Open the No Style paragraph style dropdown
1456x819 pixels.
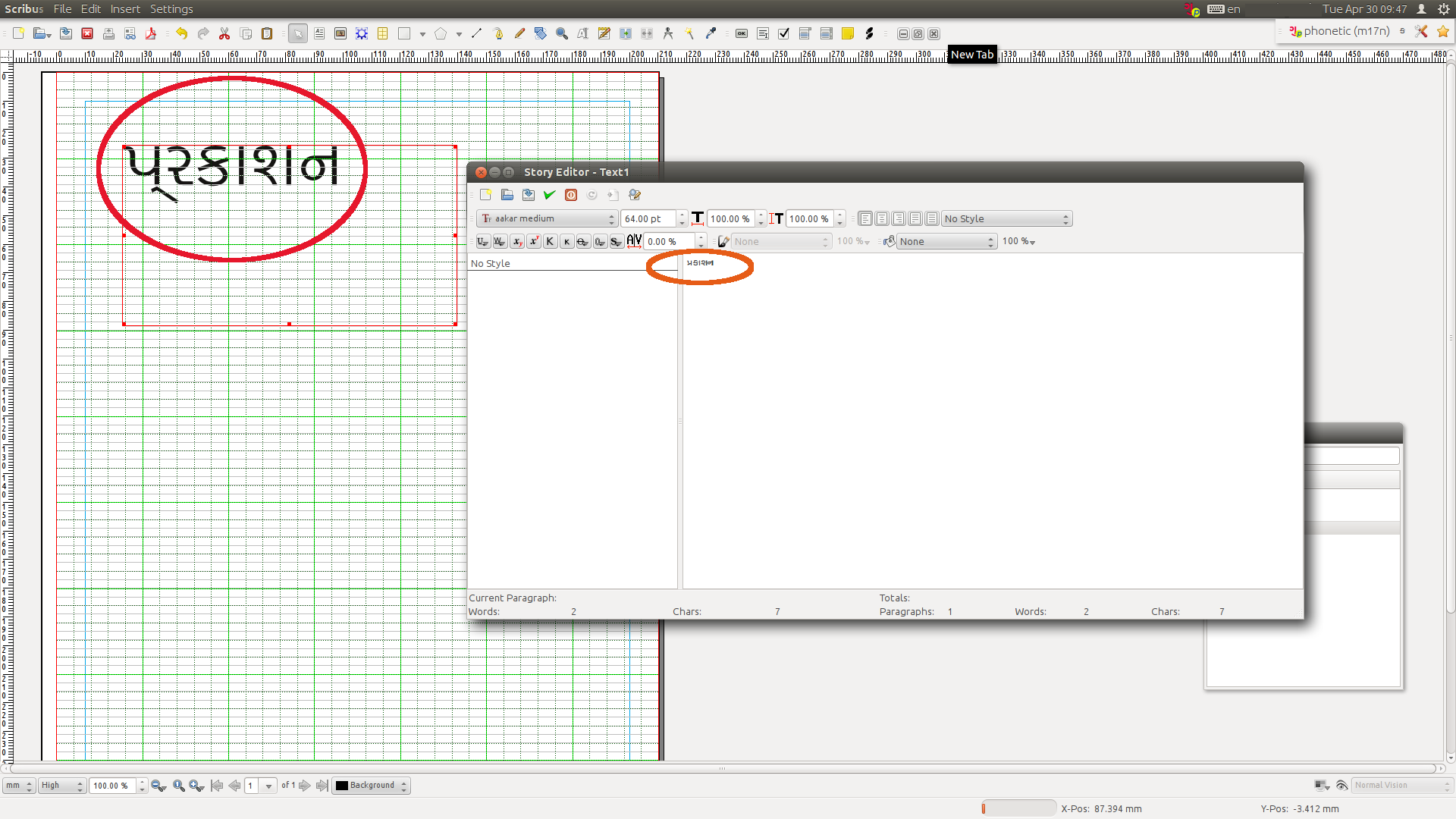point(1006,218)
